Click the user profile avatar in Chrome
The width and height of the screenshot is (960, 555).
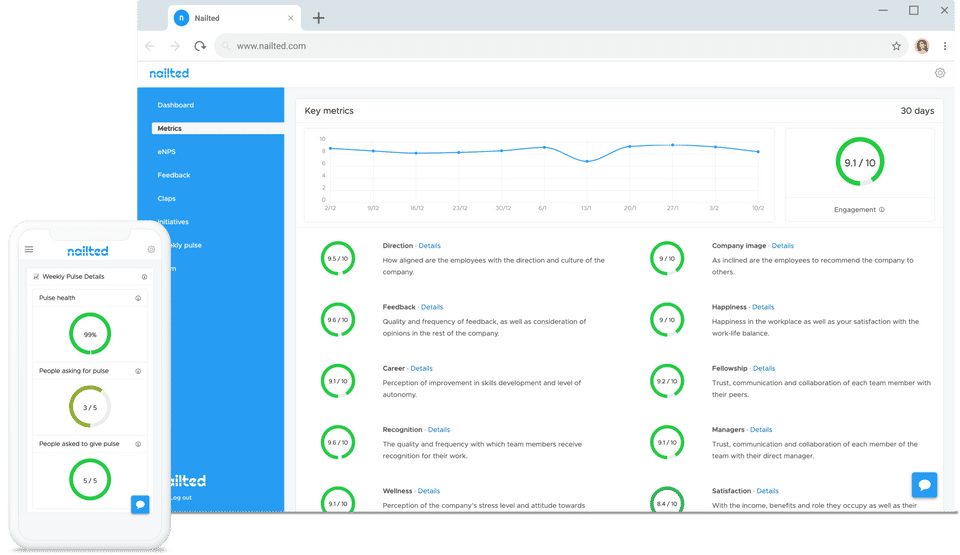coord(922,46)
